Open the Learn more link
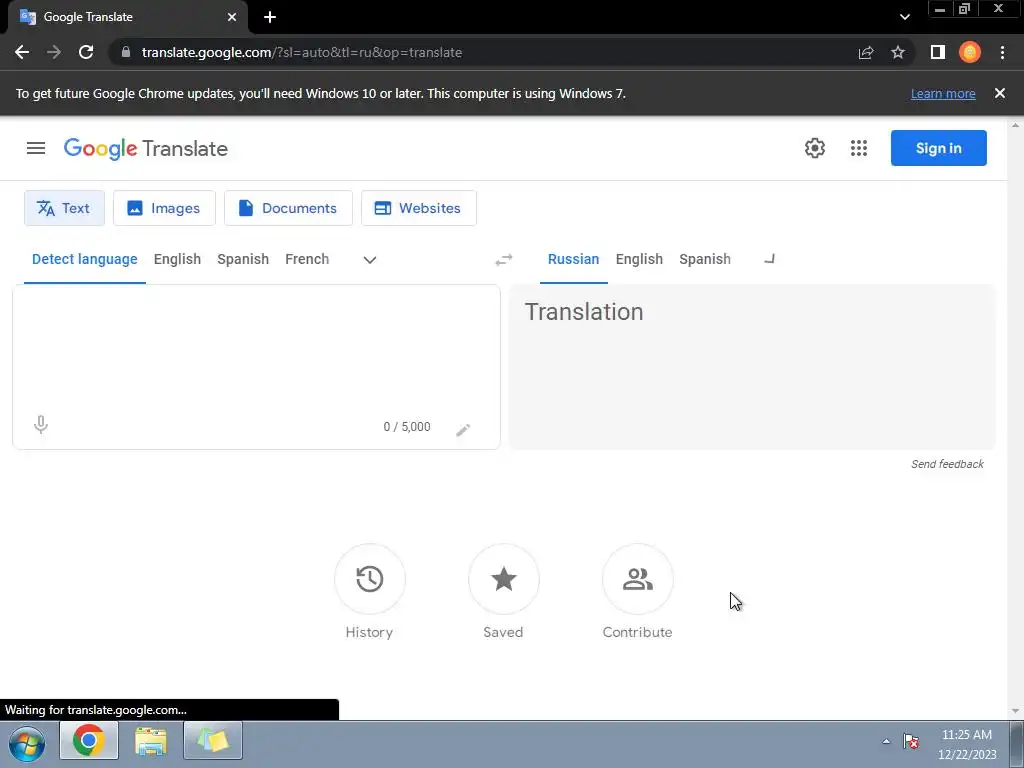 click(x=943, y=94)
